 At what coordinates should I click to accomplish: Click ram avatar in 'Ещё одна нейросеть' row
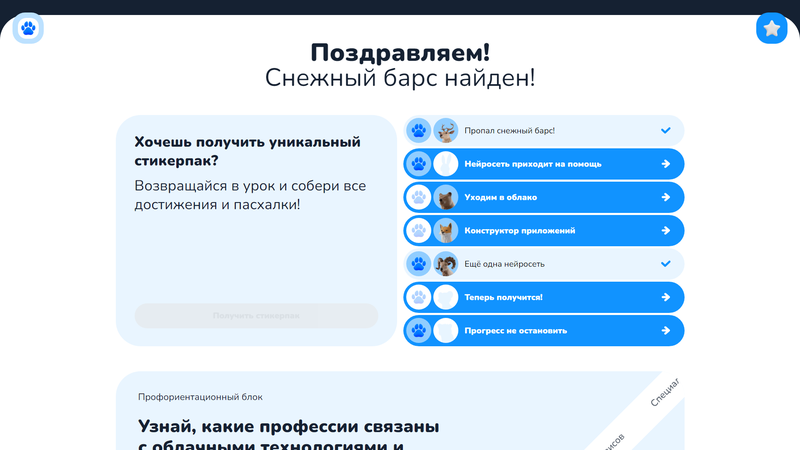446,264
